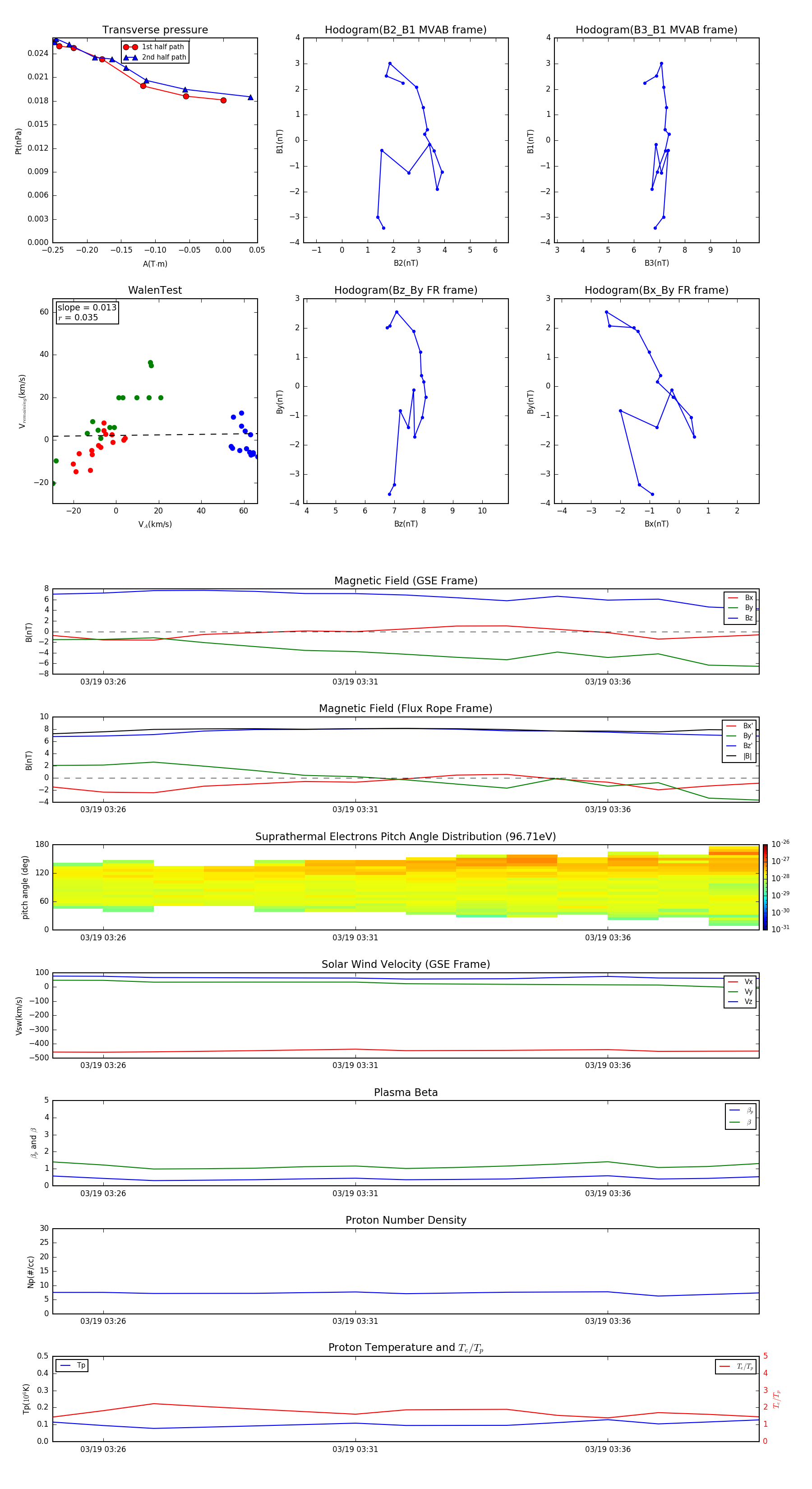Click the 'r = 0.035' annotation
The image size is (812, 1489).
pyautogui.click(x=78, y=317)
